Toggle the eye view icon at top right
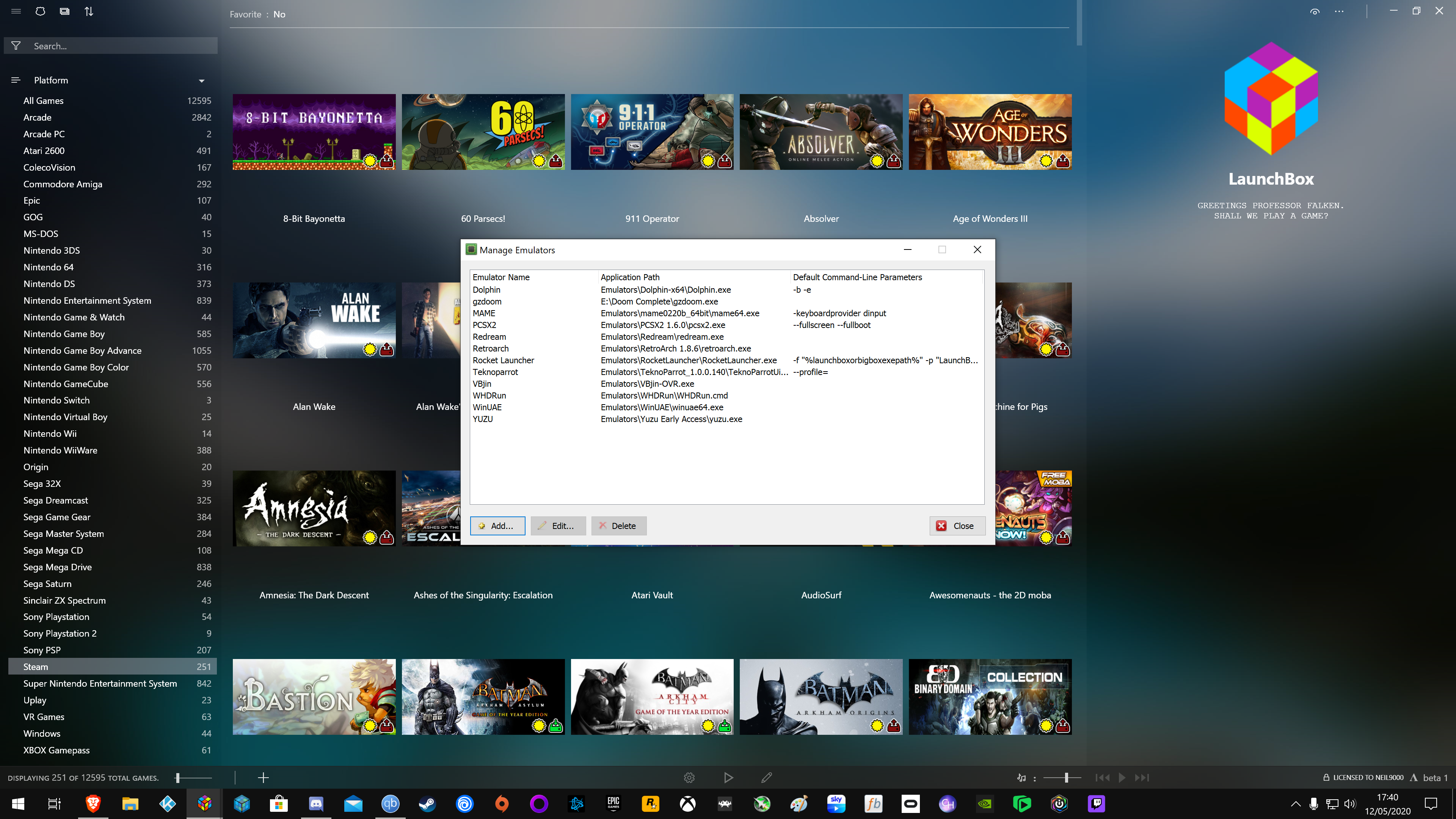The image size is (1456, 819). (1315, 11)
